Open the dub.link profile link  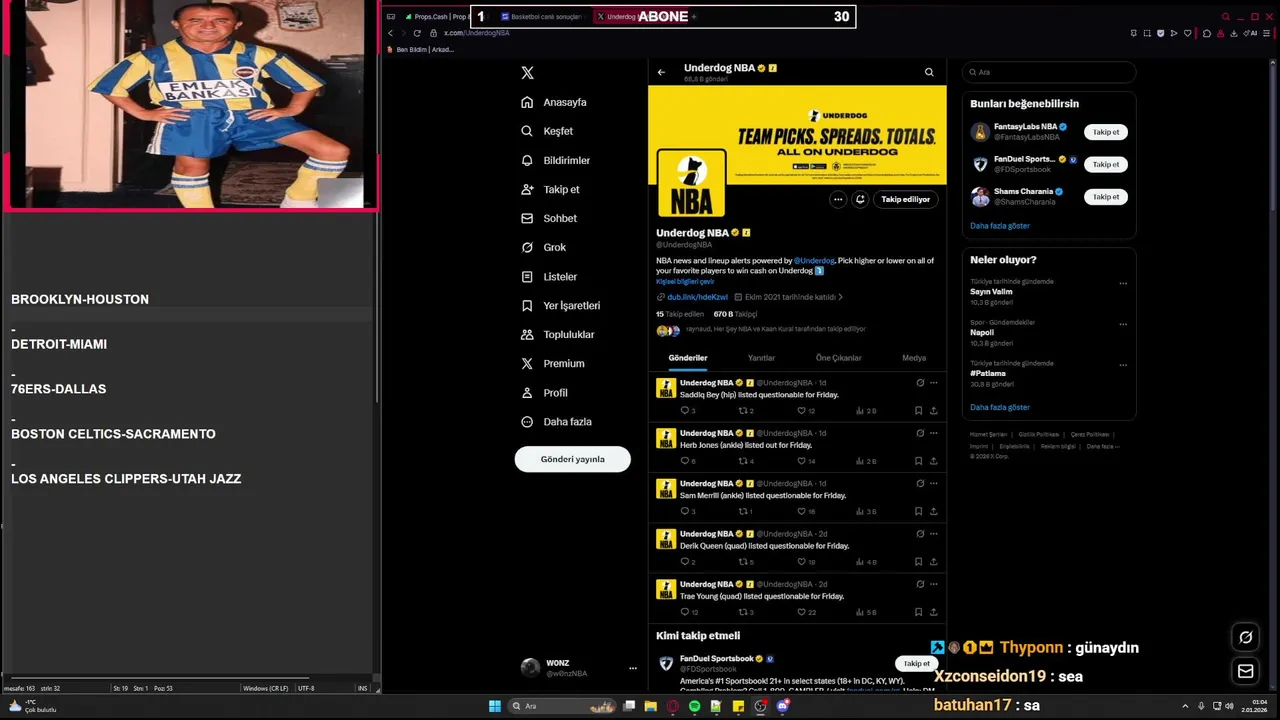697,297
